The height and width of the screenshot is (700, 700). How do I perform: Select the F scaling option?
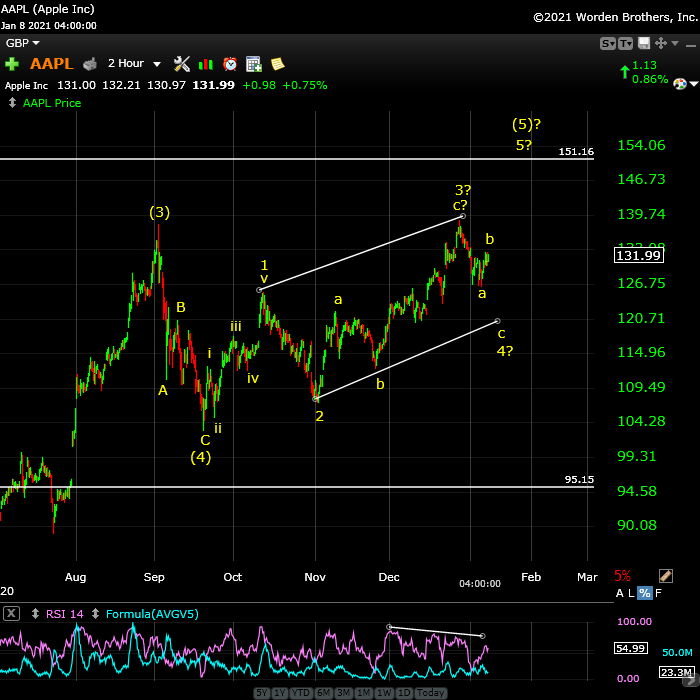pyautogui.click(x=658, y=593)
